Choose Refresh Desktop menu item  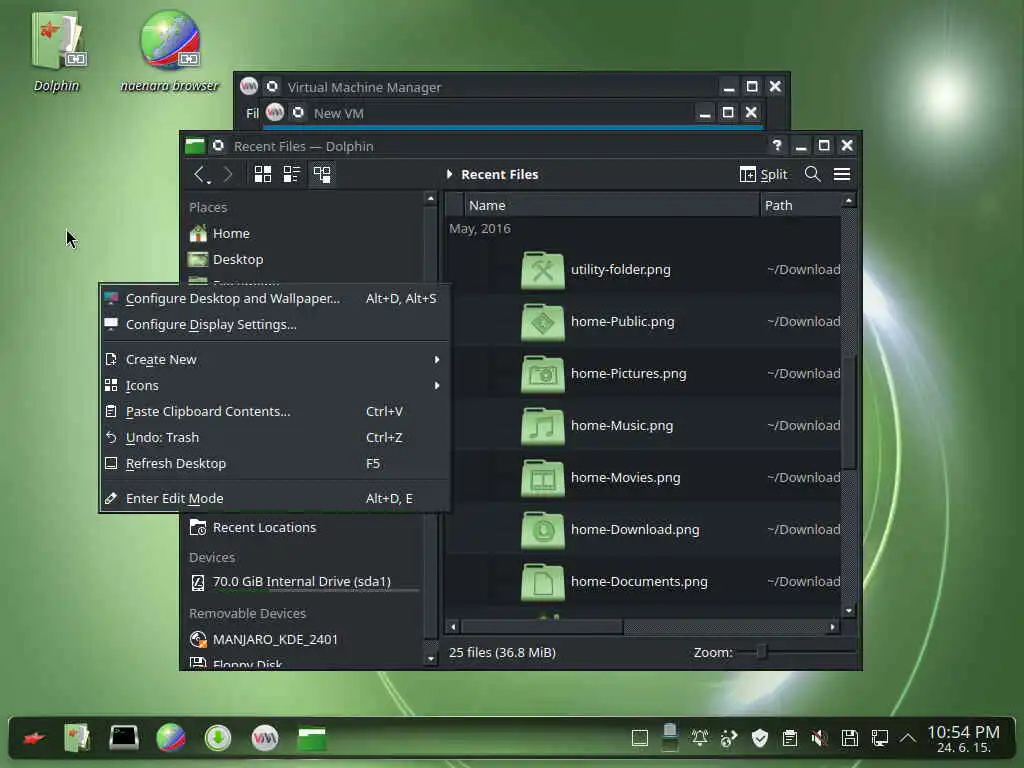[x=274, y=464]
